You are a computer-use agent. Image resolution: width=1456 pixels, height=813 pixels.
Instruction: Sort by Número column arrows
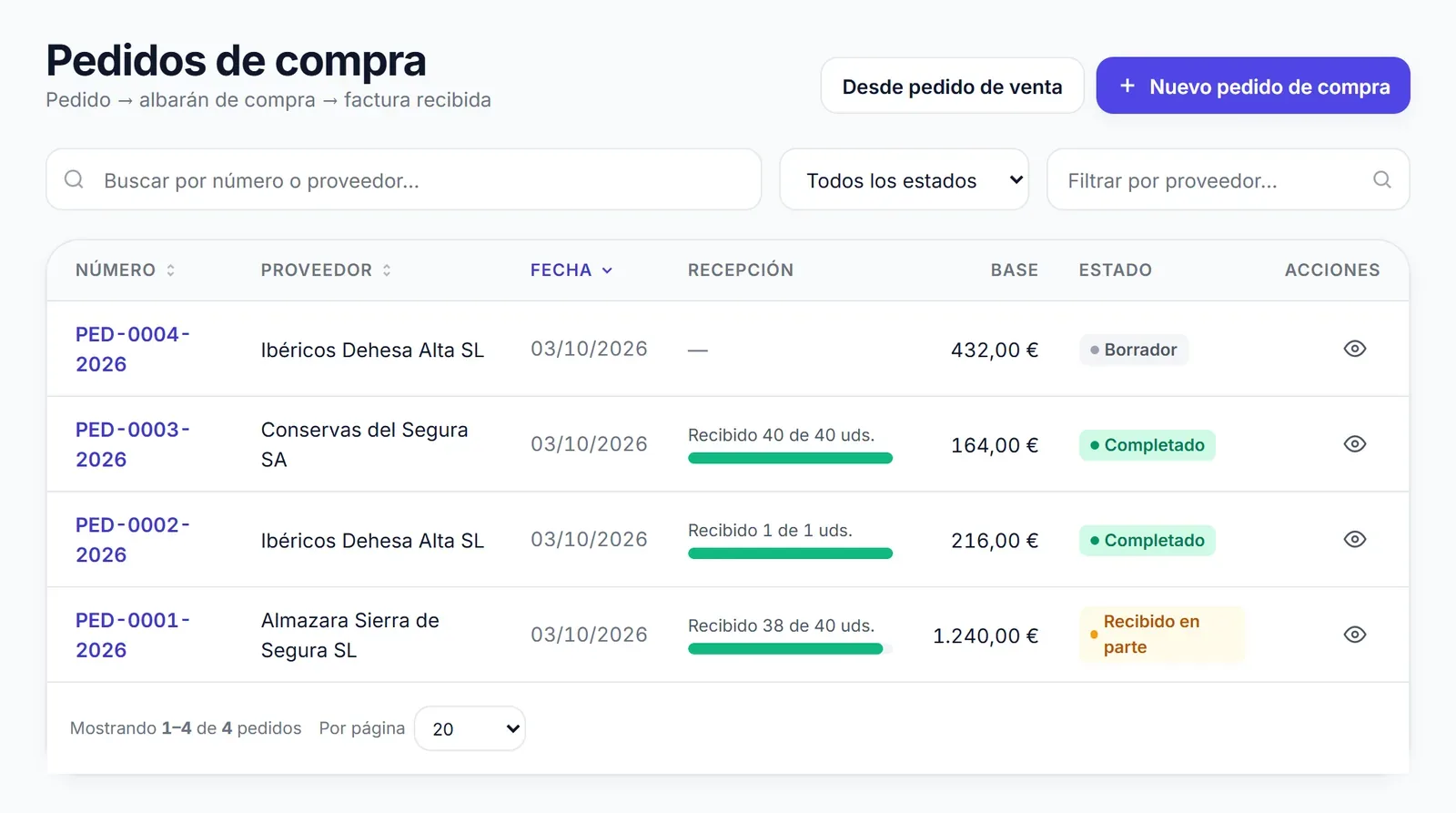170,270
